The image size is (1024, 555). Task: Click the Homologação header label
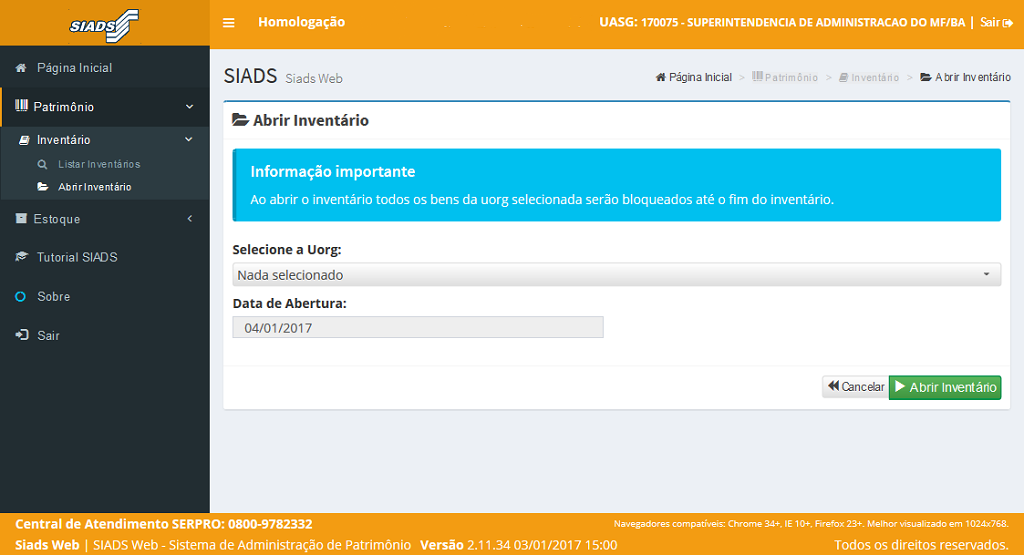pos(301,22)
